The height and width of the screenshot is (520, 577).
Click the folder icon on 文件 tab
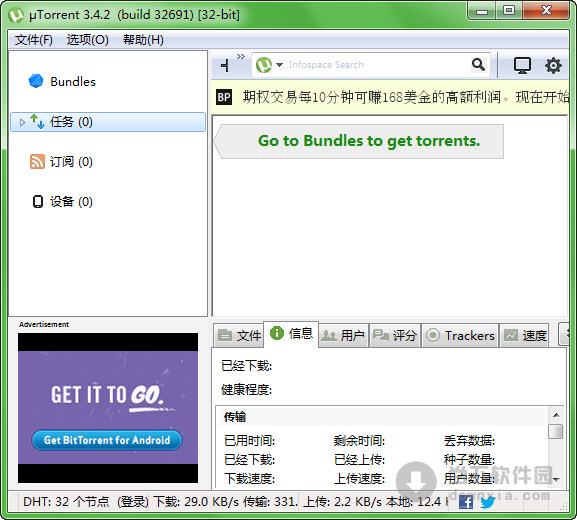pos(225,335)
